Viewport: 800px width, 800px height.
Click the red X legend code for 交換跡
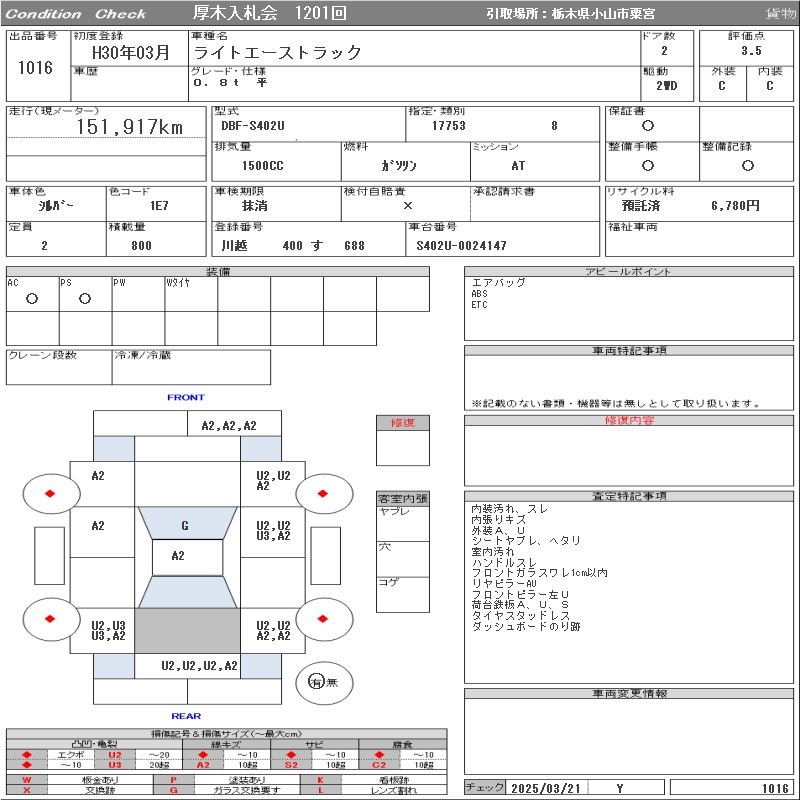coord(27,790)
